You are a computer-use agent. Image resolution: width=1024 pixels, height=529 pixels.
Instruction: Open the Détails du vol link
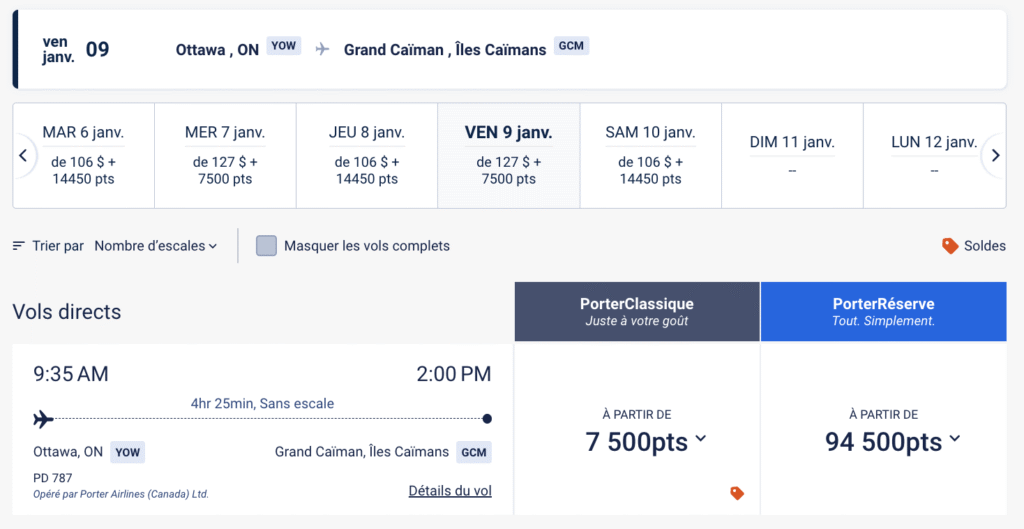450,491
